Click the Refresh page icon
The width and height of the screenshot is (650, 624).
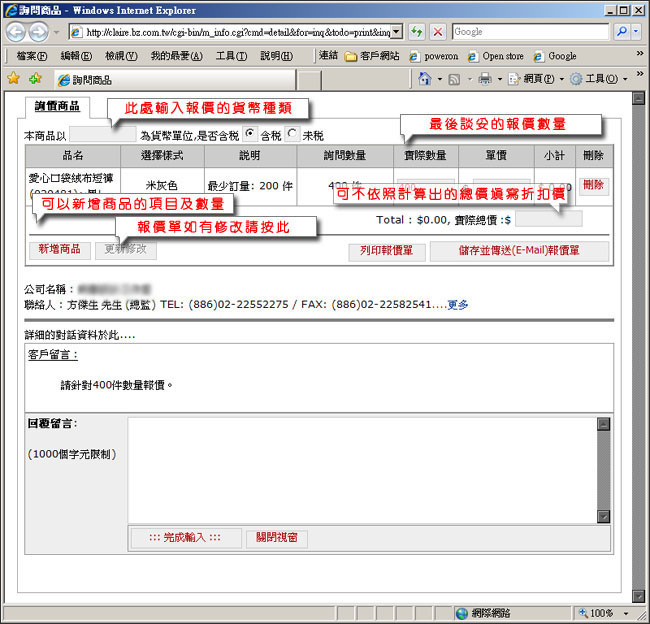pos(417,32)
